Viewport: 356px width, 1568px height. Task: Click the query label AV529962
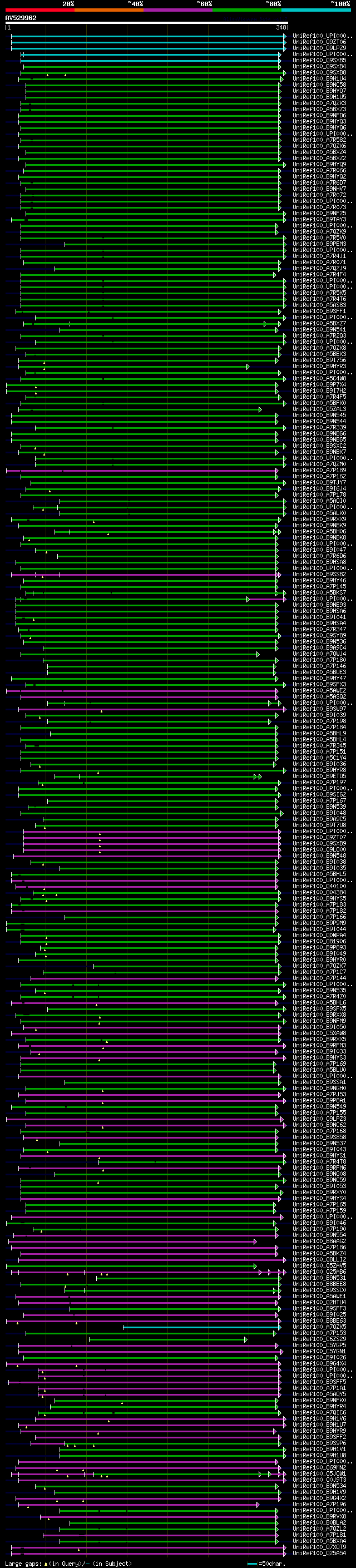coord(21,18)
